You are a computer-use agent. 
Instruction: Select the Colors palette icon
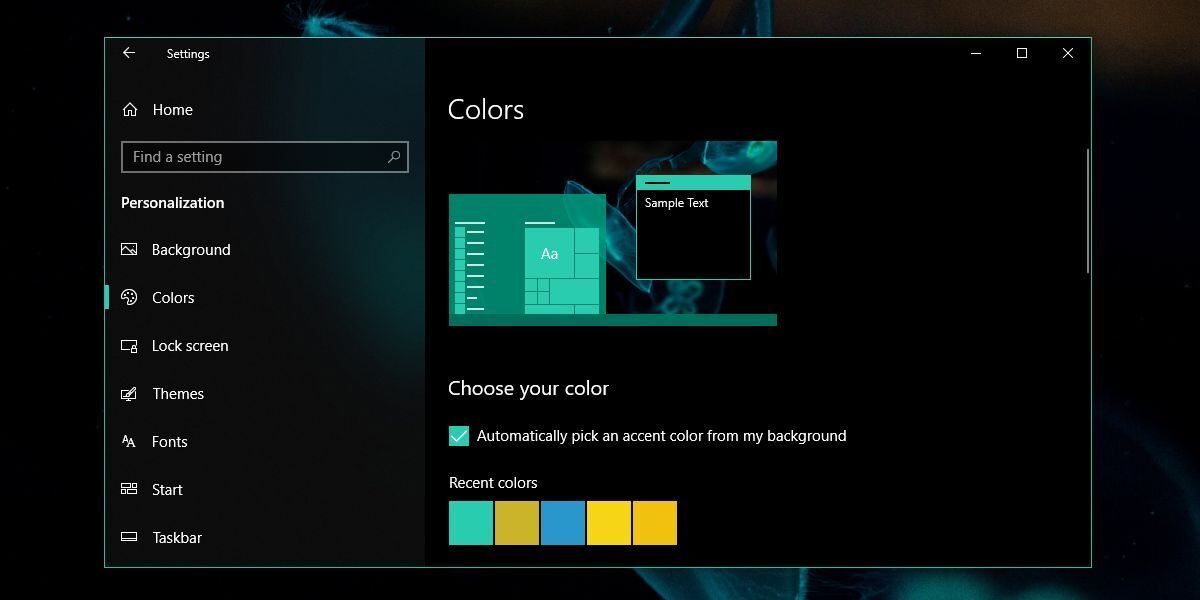click(x=129, y=297)
